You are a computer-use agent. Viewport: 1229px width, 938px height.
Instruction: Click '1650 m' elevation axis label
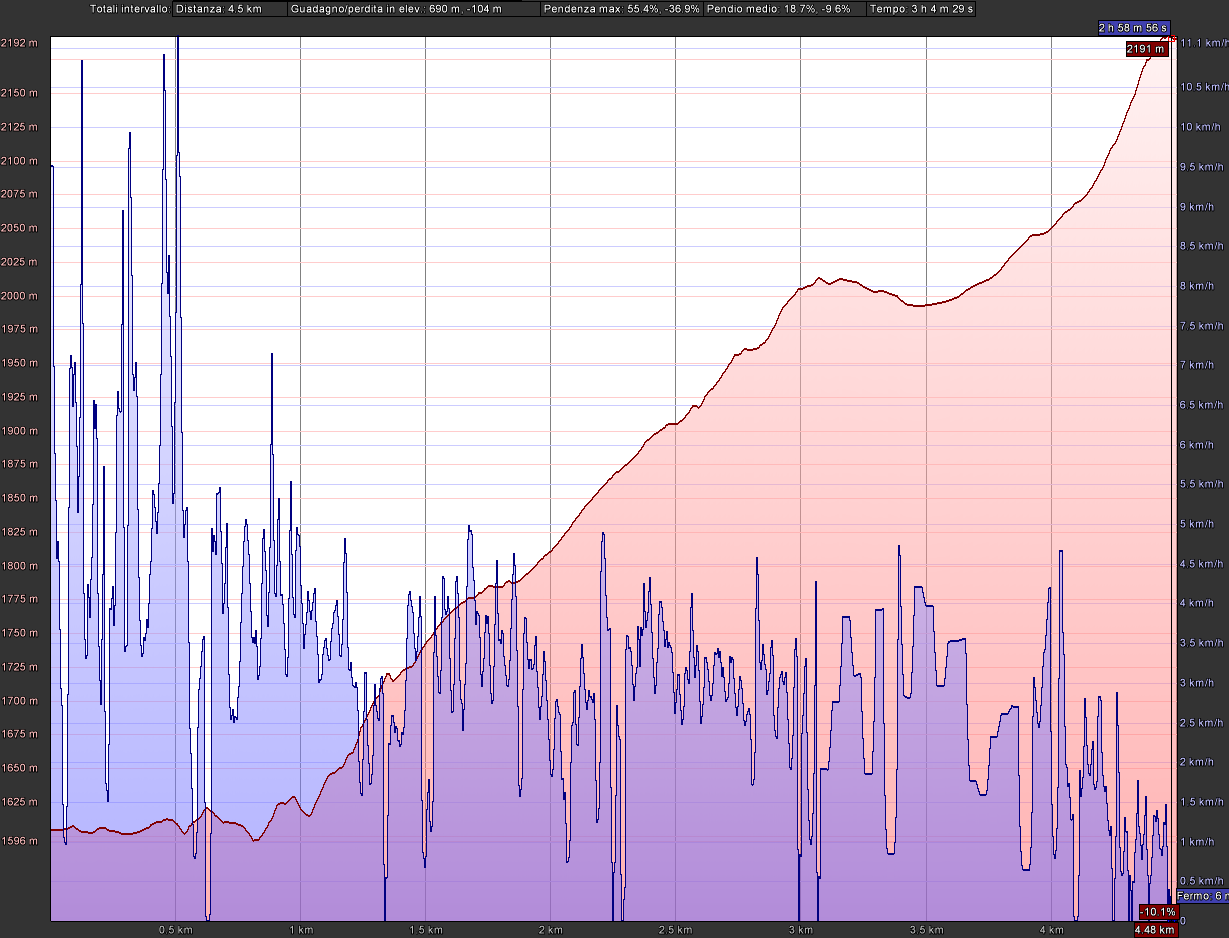click(19, 768)
